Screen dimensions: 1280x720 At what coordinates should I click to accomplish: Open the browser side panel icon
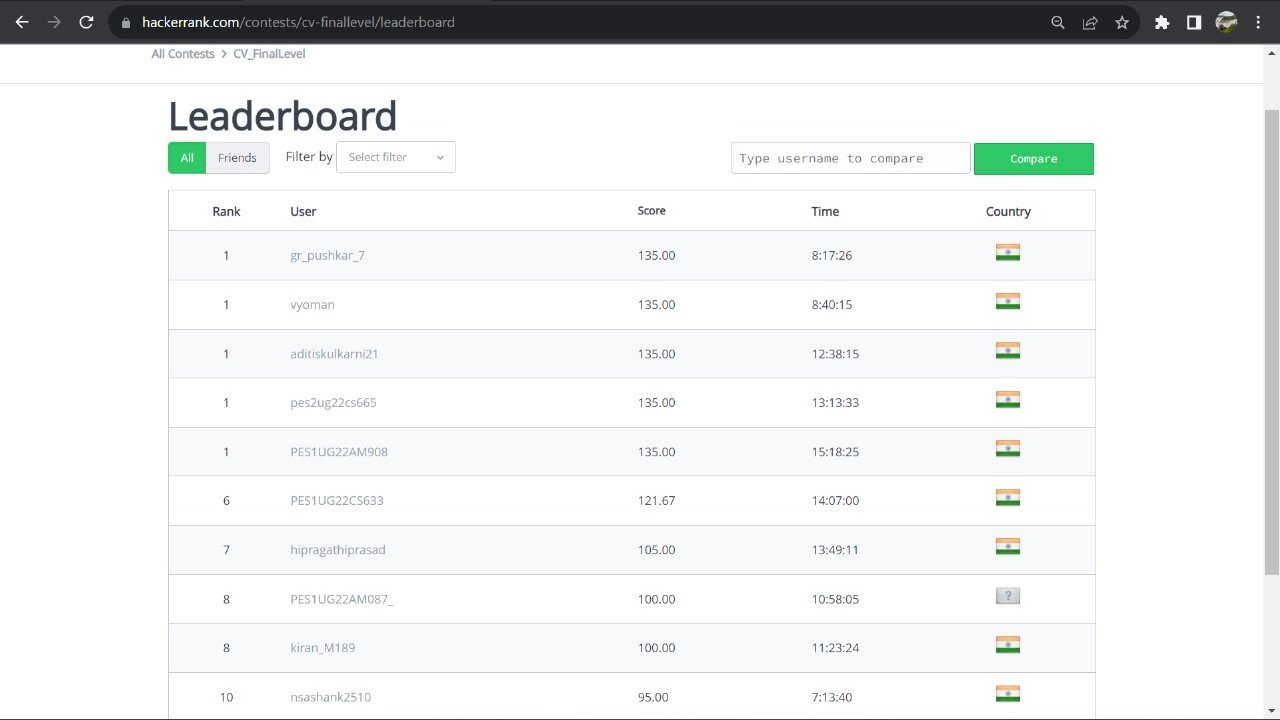1194,22
